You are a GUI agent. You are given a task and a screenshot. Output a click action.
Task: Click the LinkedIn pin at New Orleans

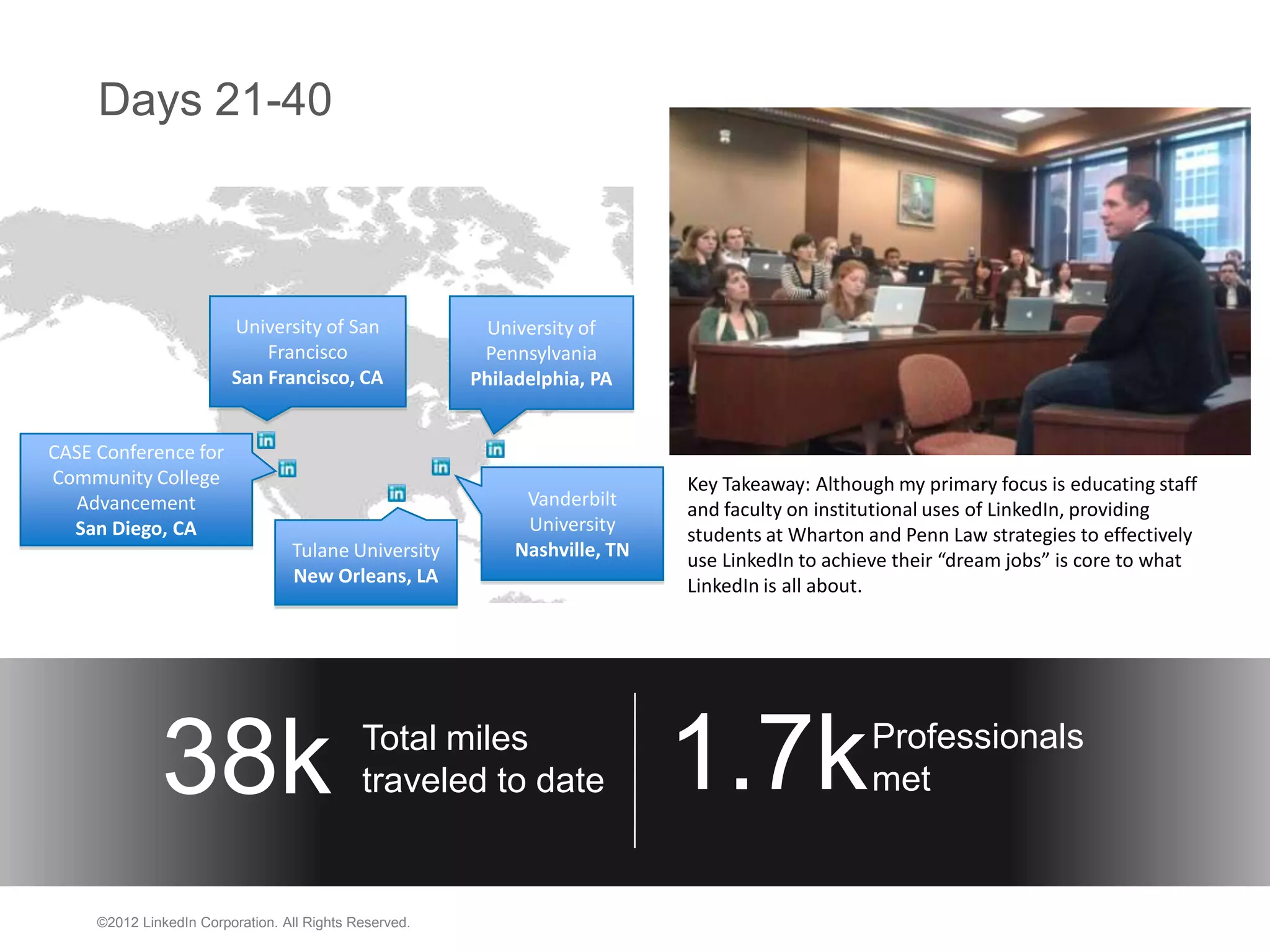[x=396, y=493]
